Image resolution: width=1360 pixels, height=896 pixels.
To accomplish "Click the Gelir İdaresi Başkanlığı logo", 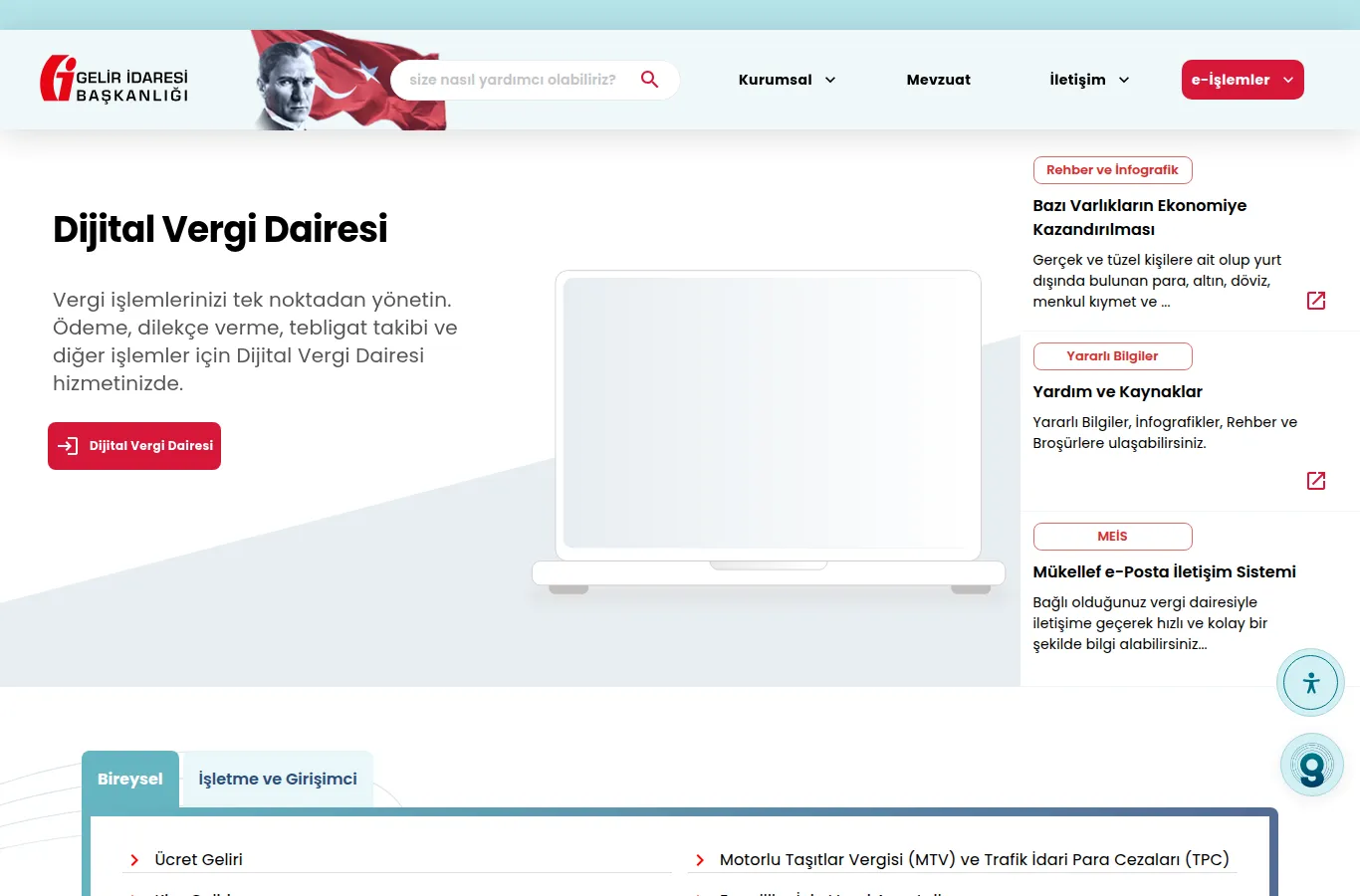I will [114, 79].
